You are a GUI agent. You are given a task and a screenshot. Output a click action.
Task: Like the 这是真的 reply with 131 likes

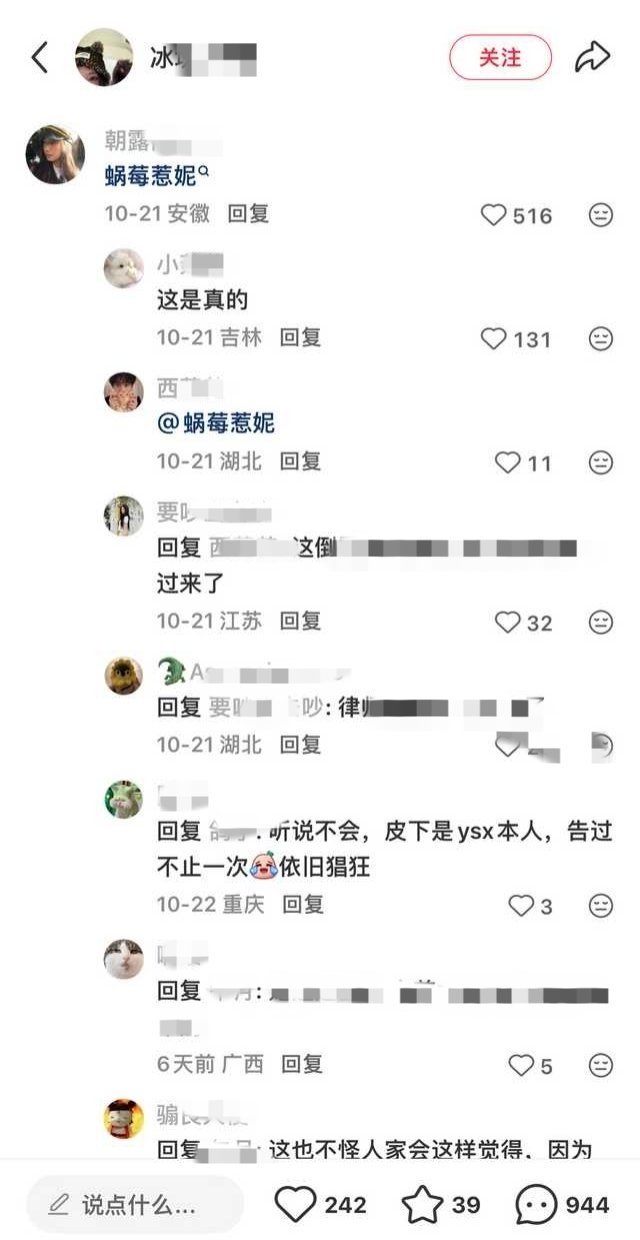click(x=493, y=339)
